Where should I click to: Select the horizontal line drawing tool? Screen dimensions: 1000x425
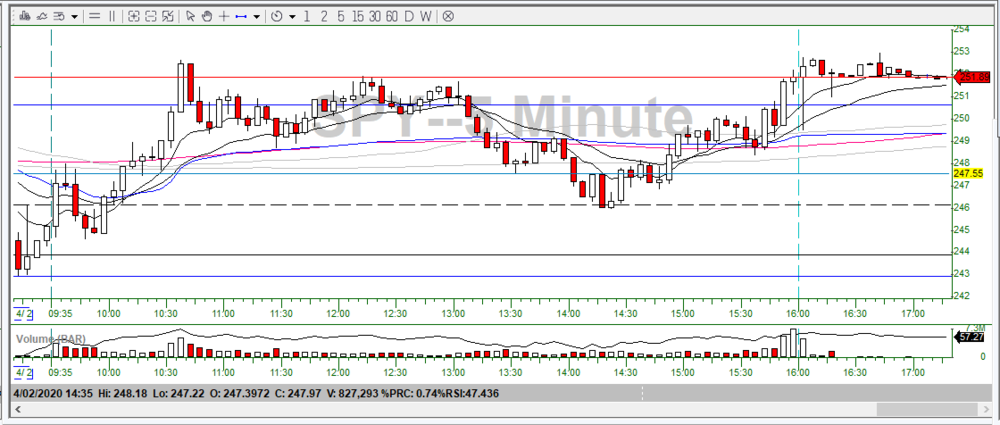pos(95,16)
